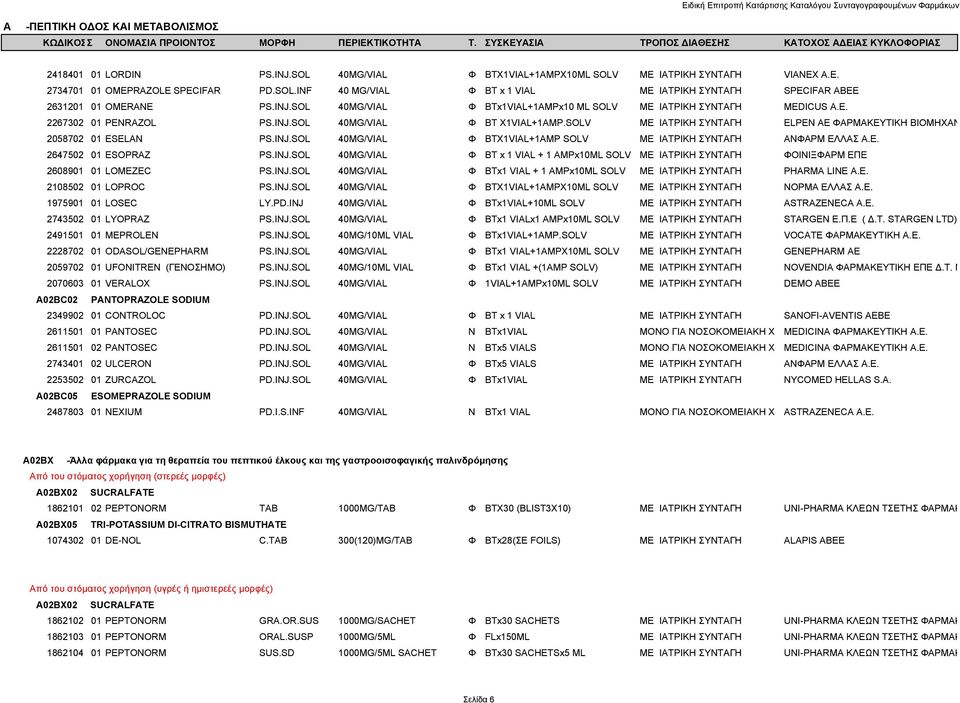Screen dimensions: 960x703
Task: Click the ZURCAZOL product name
Action: [x=130, y=380]
